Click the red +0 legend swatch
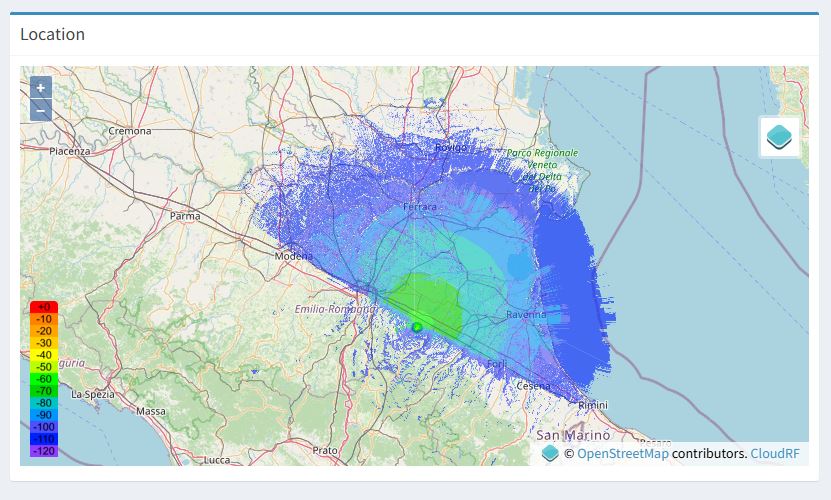This screenshot has height=500, width=831. [x=44, y=307]
